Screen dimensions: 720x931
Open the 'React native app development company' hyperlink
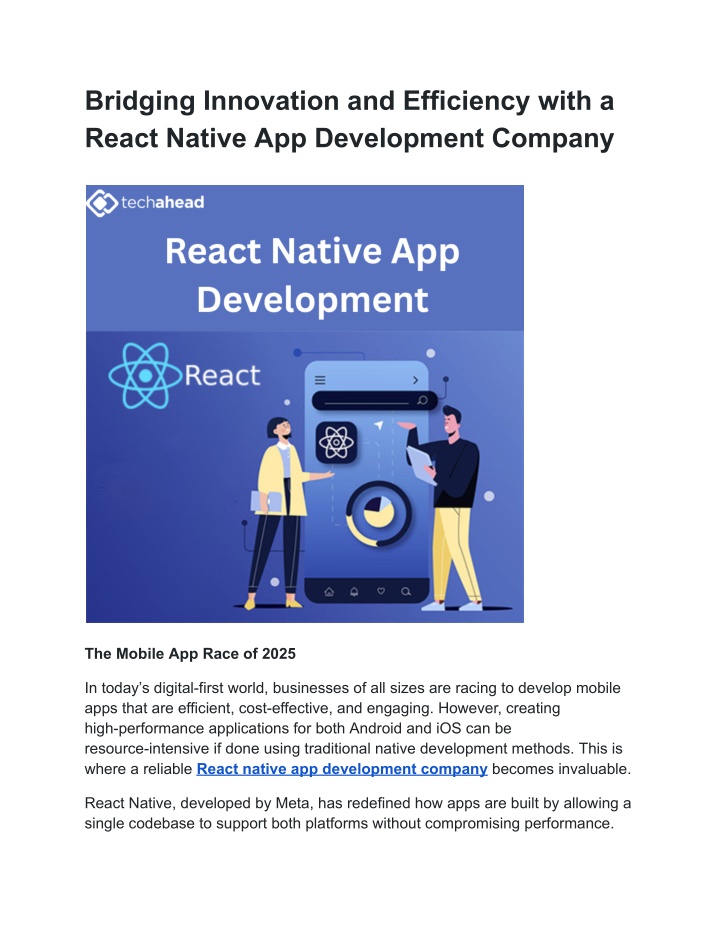click(x=342, y=769)
